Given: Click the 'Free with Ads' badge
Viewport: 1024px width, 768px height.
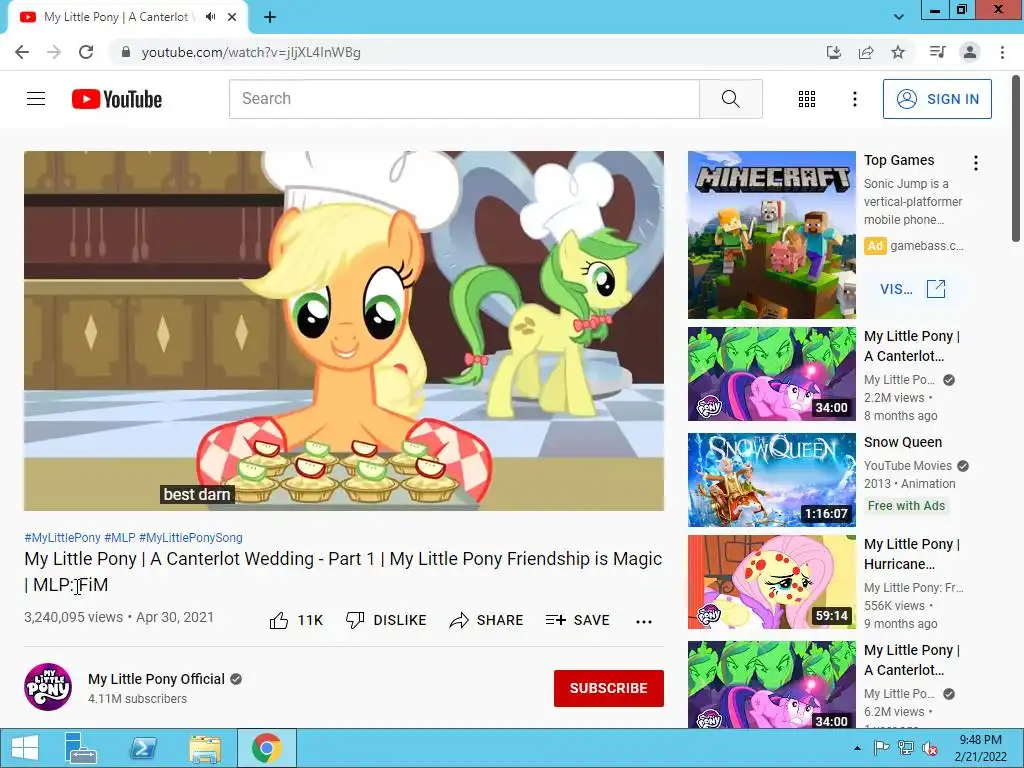Looking at the screenshot, I should point(906,505).
